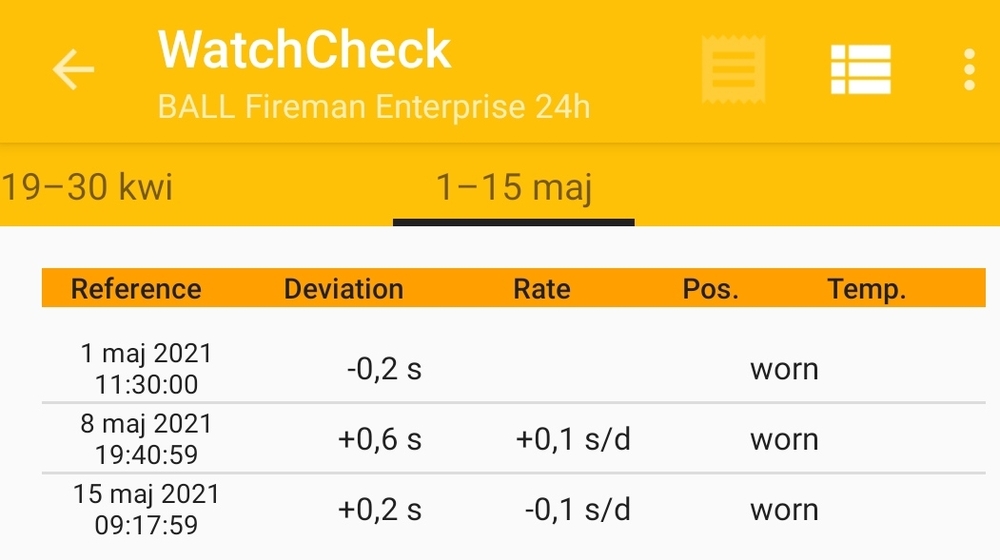Tap the +0,6 s deviation value
Screen dimensions: 1000x560
point(380,440)
